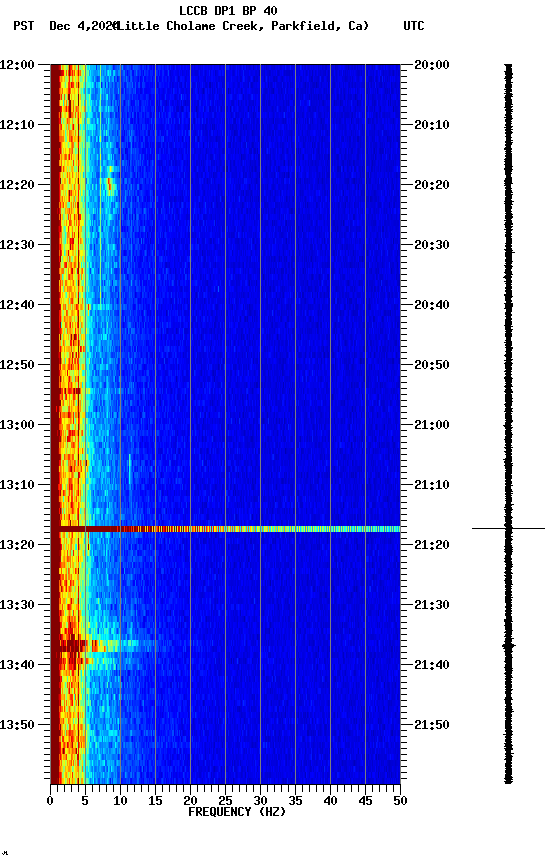Image resolution: width=552 pixels, height=864 pixels.
Task: Click the 20:40 UTC time label
Action: point(432,305)
